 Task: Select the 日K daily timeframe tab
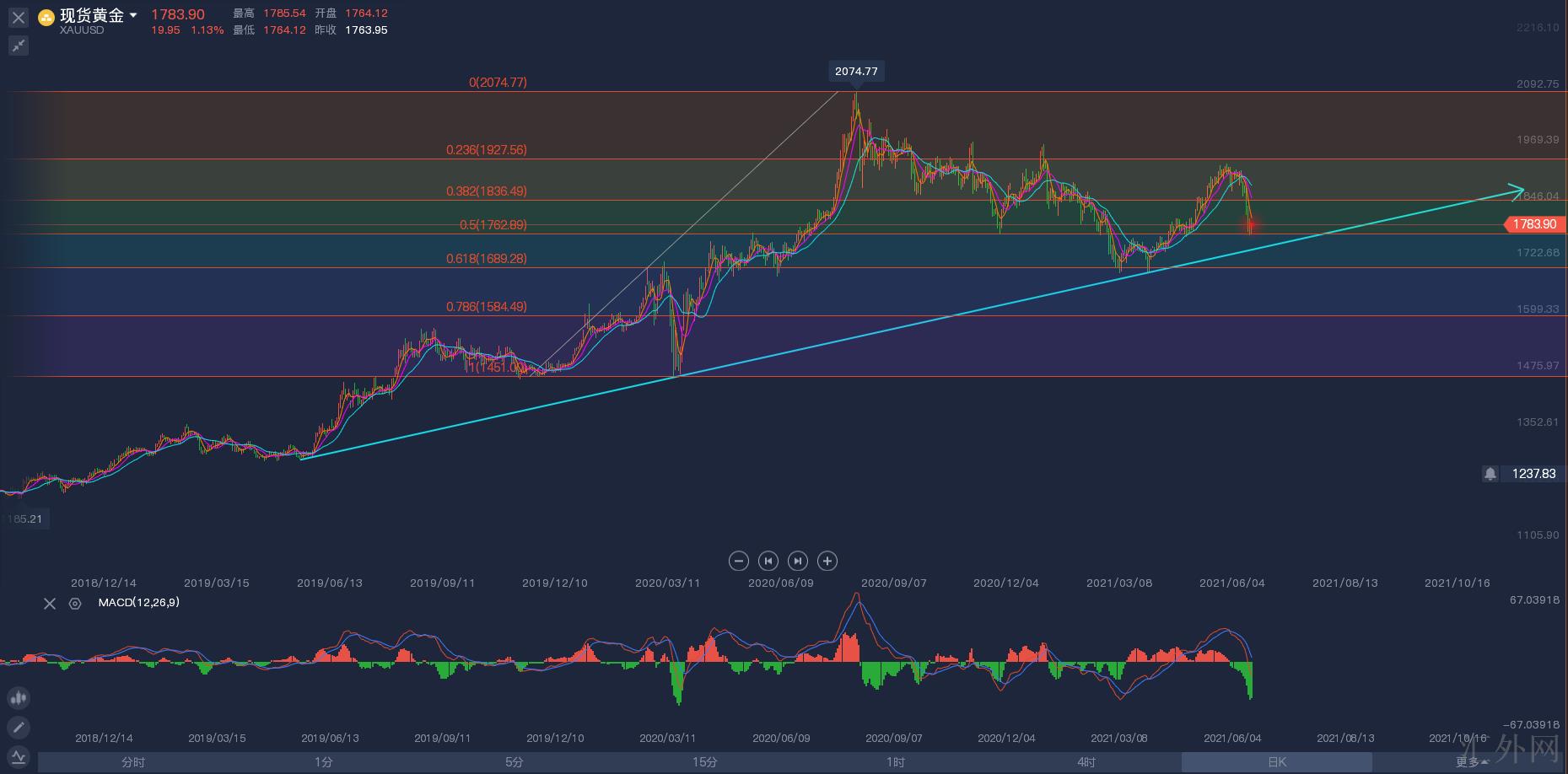(x=1277, y=762)
